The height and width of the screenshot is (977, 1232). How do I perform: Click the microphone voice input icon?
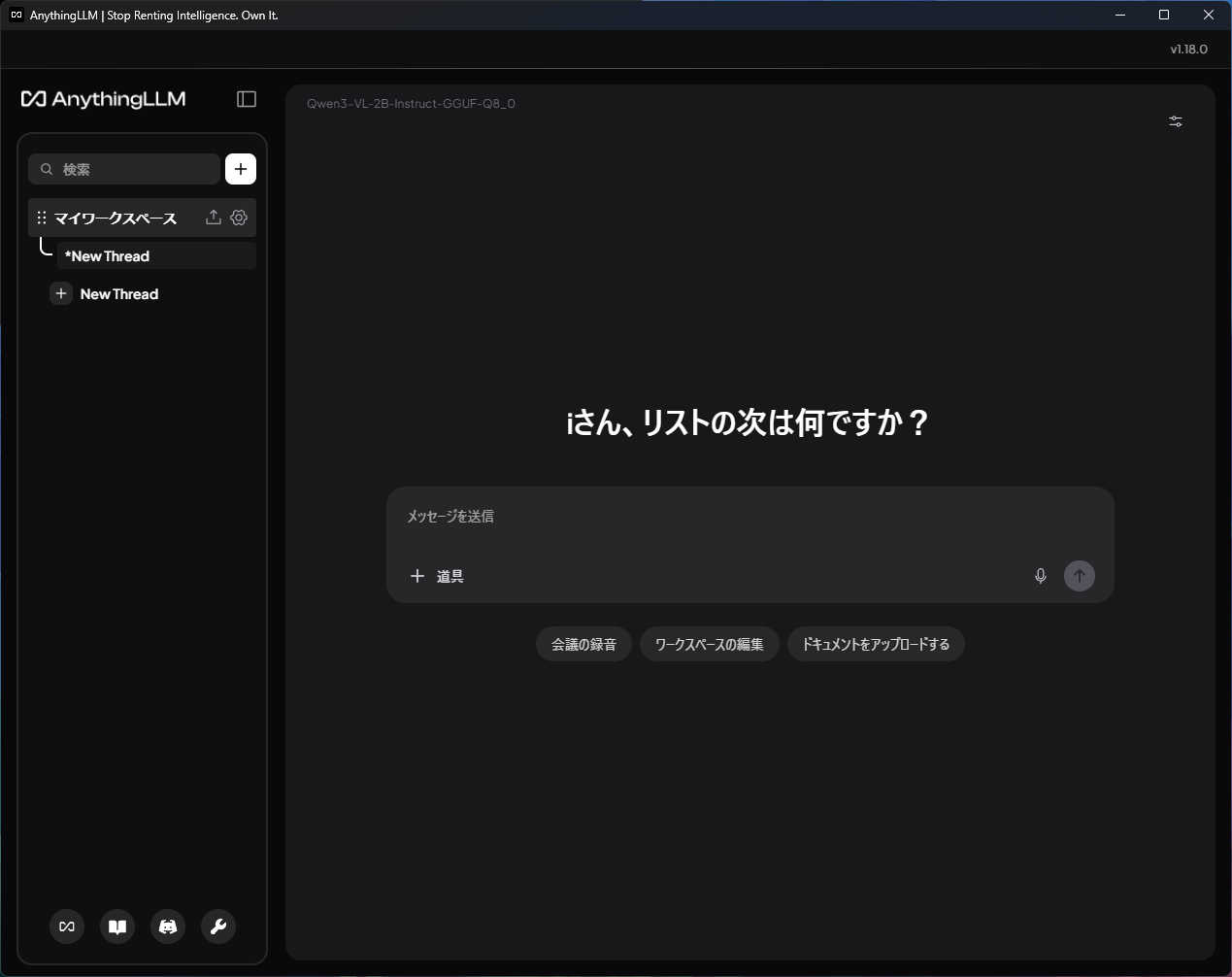pos(1041,576)
